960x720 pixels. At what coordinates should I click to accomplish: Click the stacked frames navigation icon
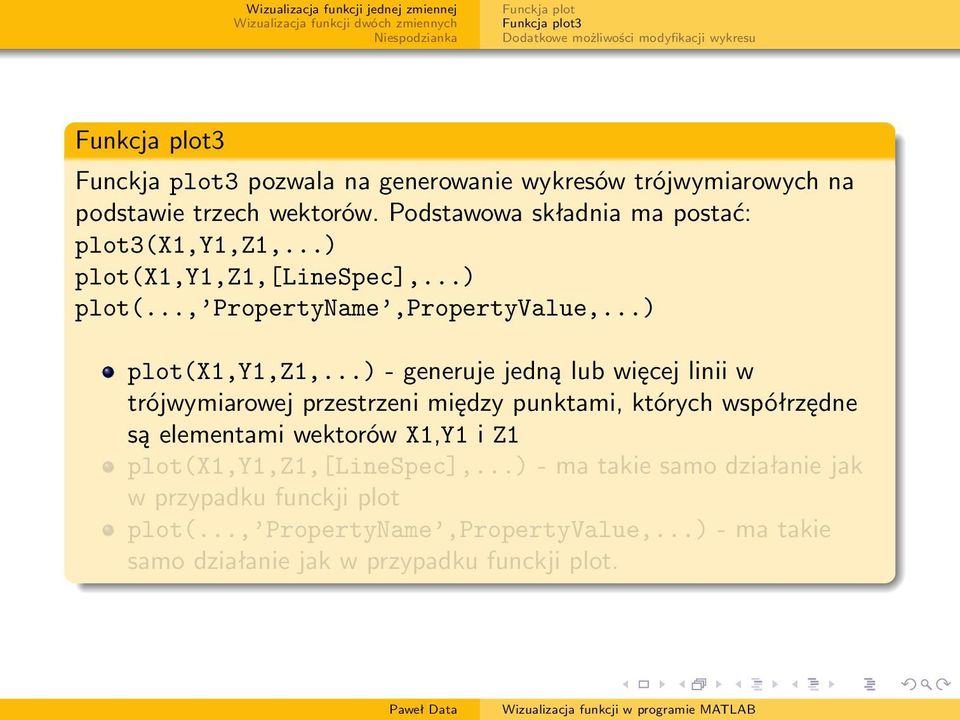(x=699, y=684)
